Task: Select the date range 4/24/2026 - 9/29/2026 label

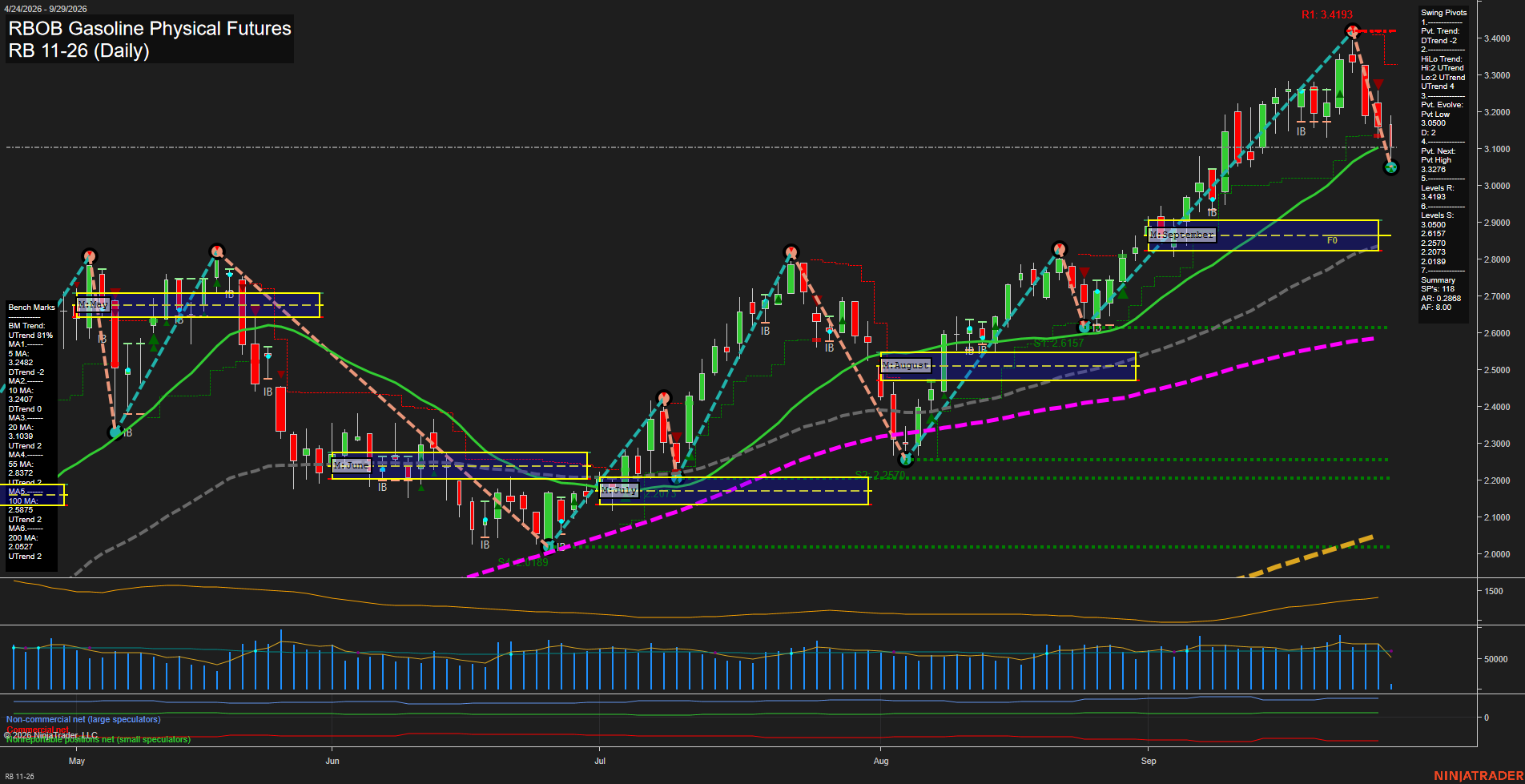Action: coord(45,9)
